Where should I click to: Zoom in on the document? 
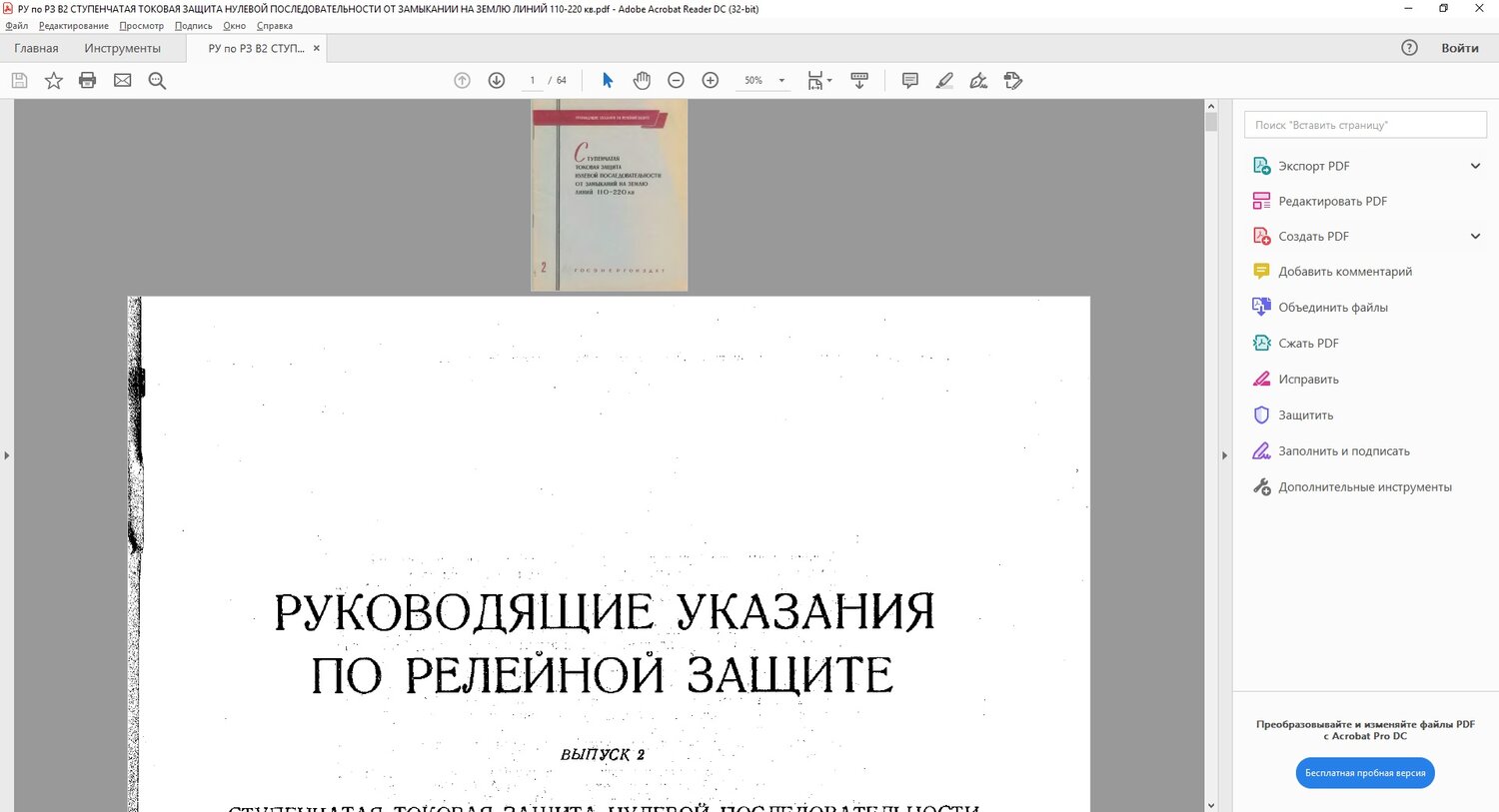tap(710, 80)
